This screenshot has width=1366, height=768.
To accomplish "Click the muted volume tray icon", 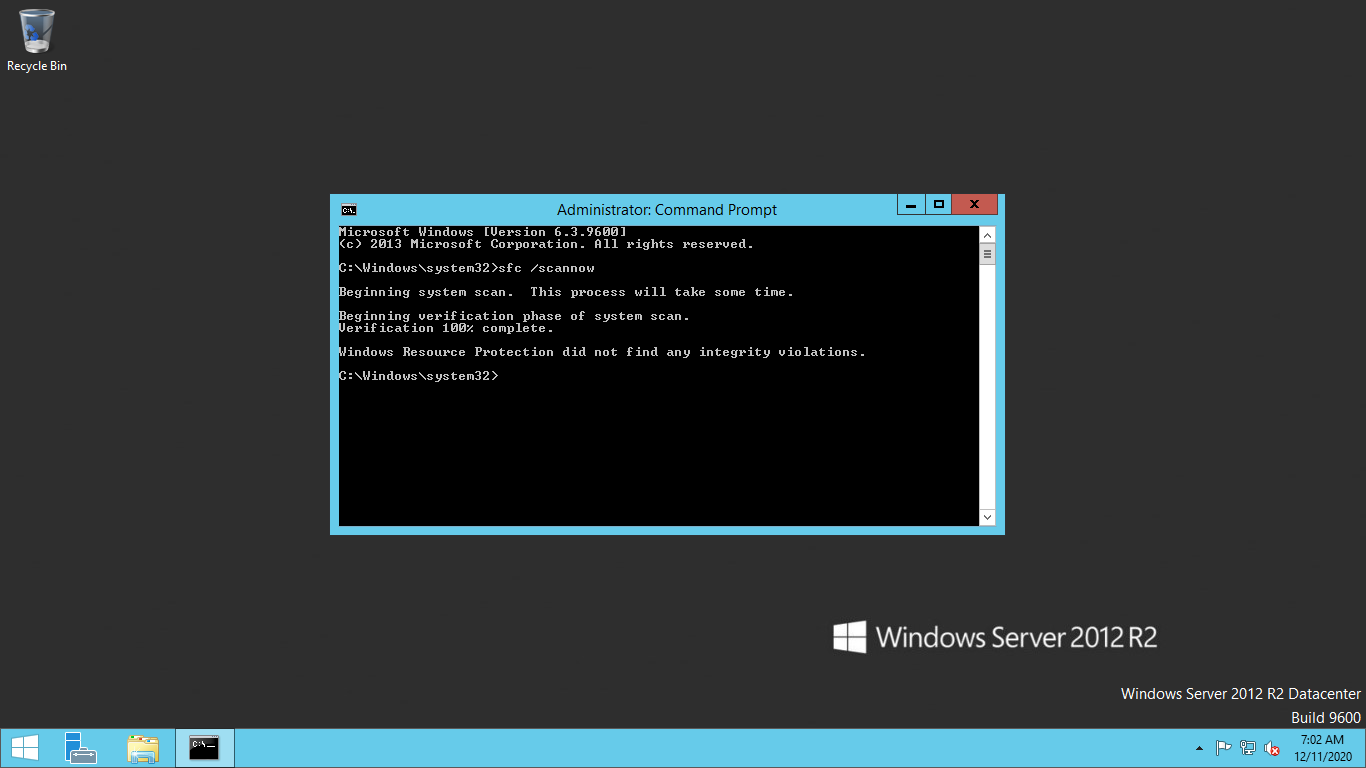I will (x=1272, y=748).
